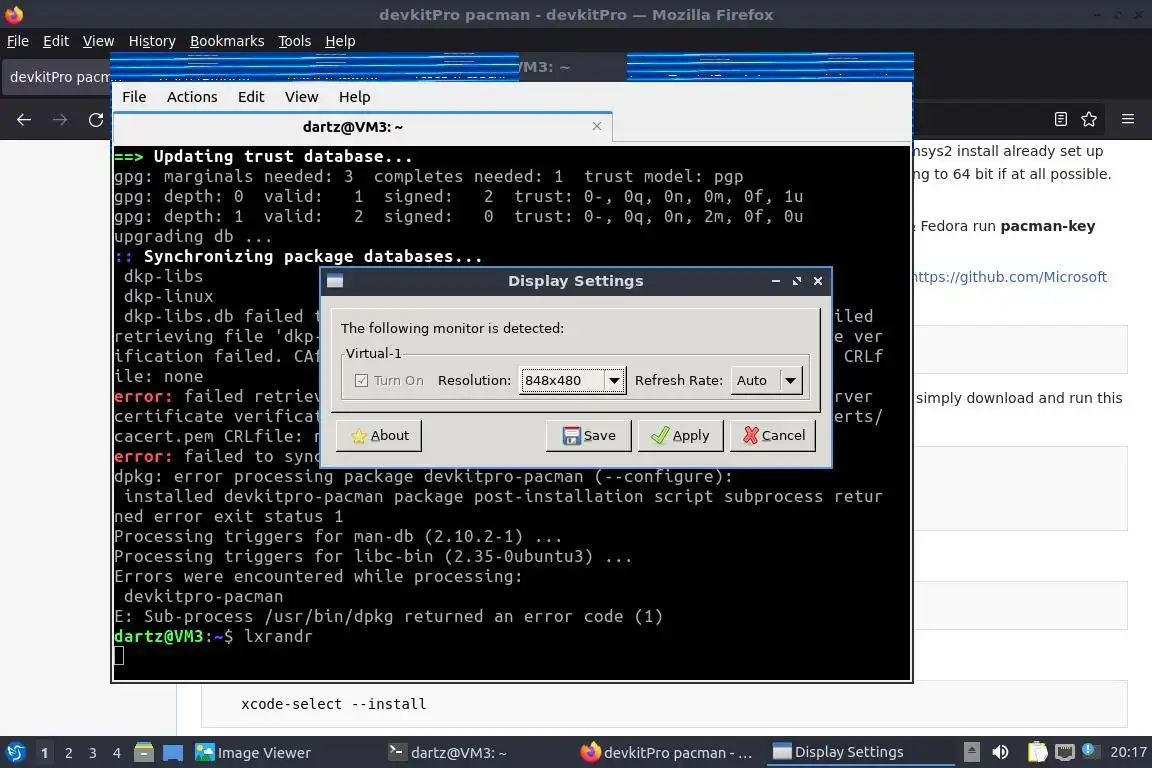Switch to workspace 2 in pager
This screenshot has height=768, width=1152.
point(68,753)
